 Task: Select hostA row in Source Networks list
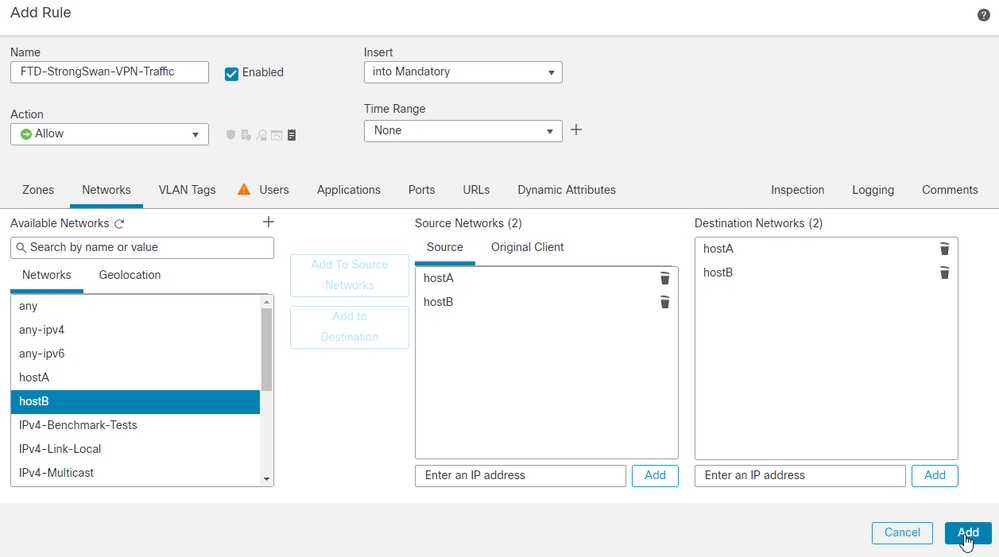pos(547,278)
